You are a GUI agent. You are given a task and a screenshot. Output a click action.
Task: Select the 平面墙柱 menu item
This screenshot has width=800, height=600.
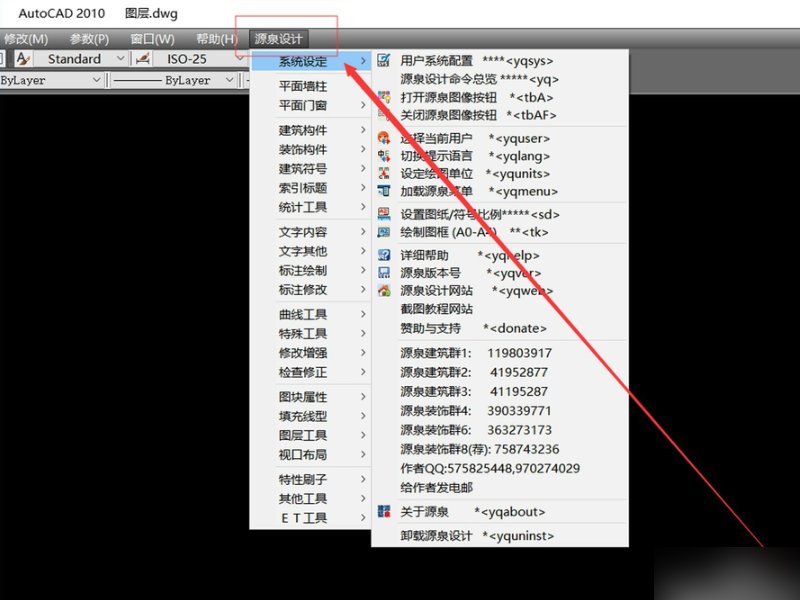(311, 86)
